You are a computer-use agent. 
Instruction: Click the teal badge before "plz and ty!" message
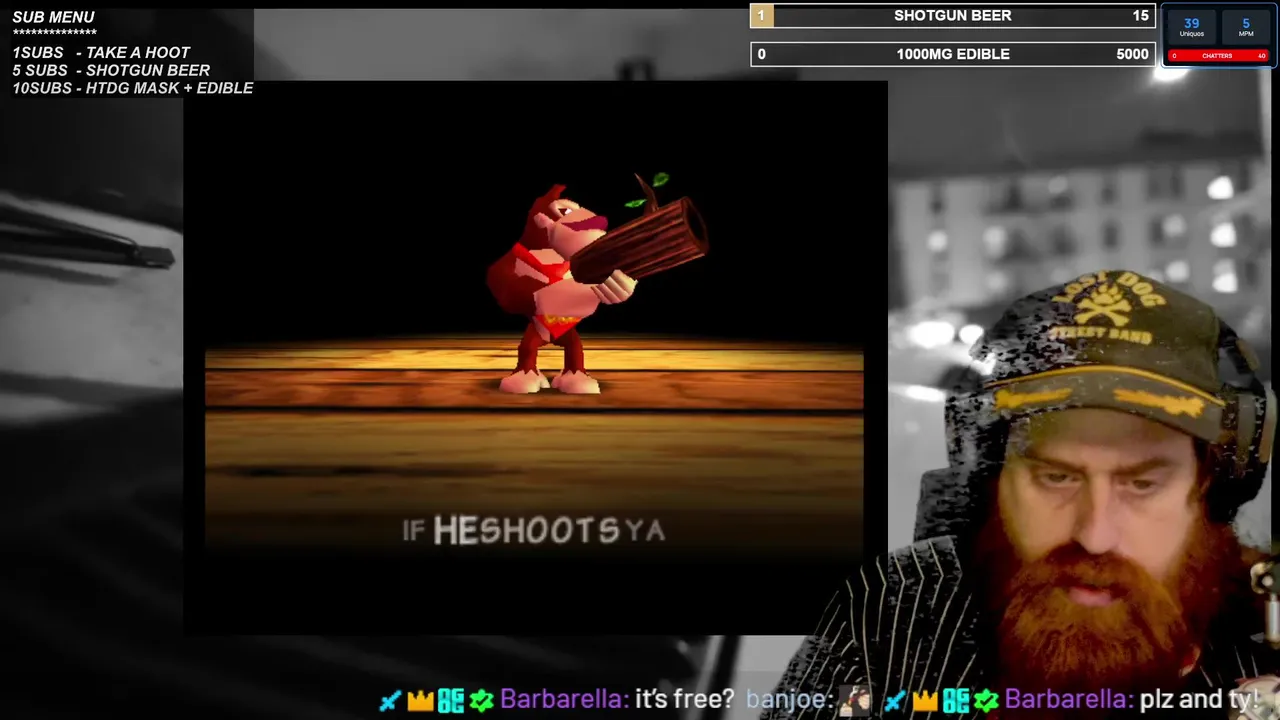(x=956, y=700)
